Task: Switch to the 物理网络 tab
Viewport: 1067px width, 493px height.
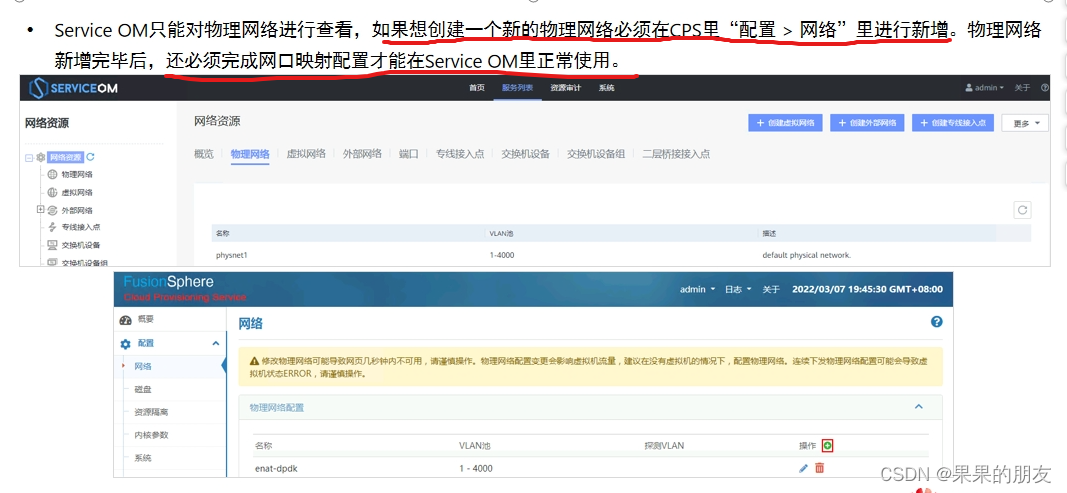Action: point(250,154)
